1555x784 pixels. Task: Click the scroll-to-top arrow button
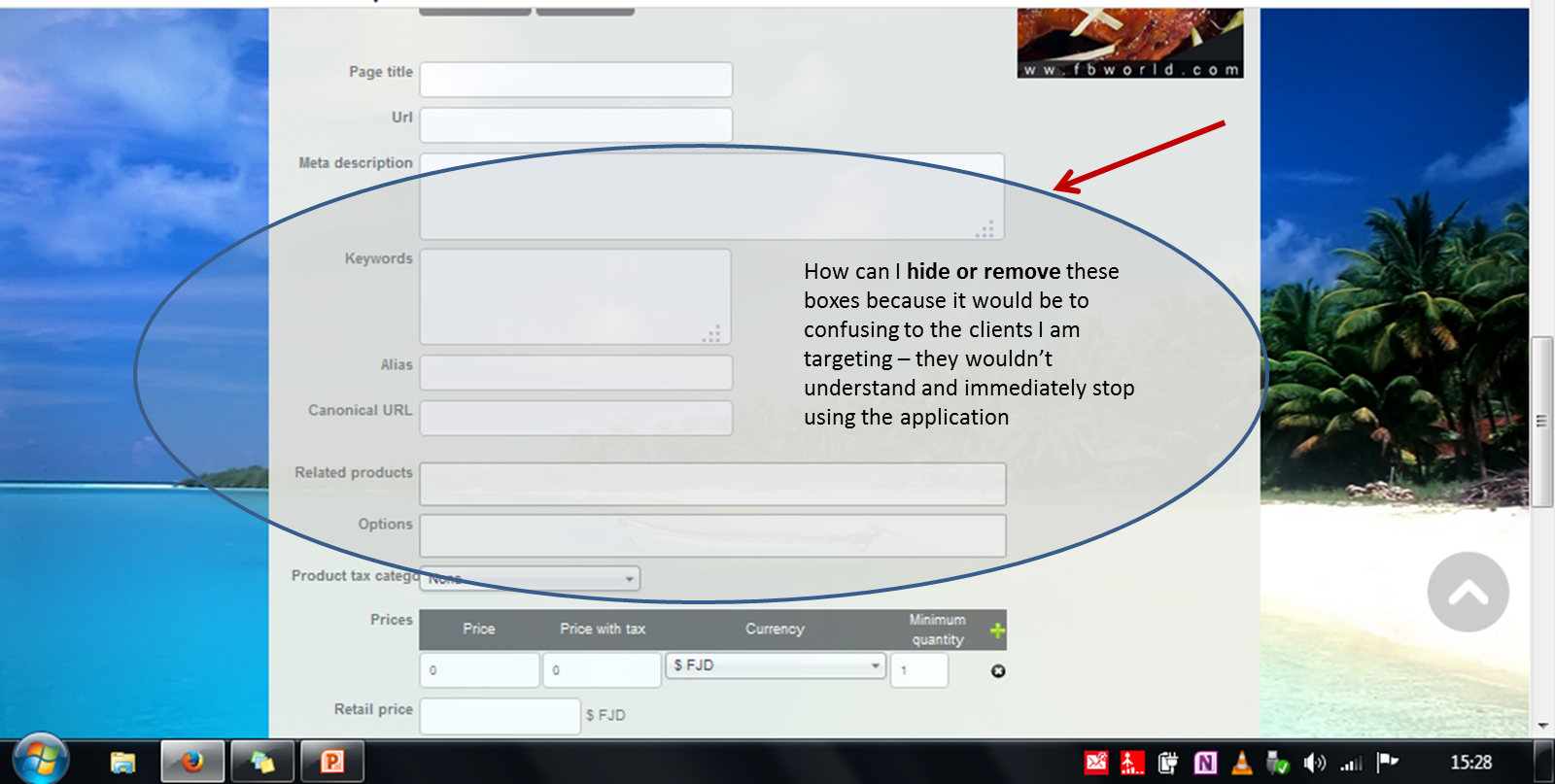[x=1468, y=592]
